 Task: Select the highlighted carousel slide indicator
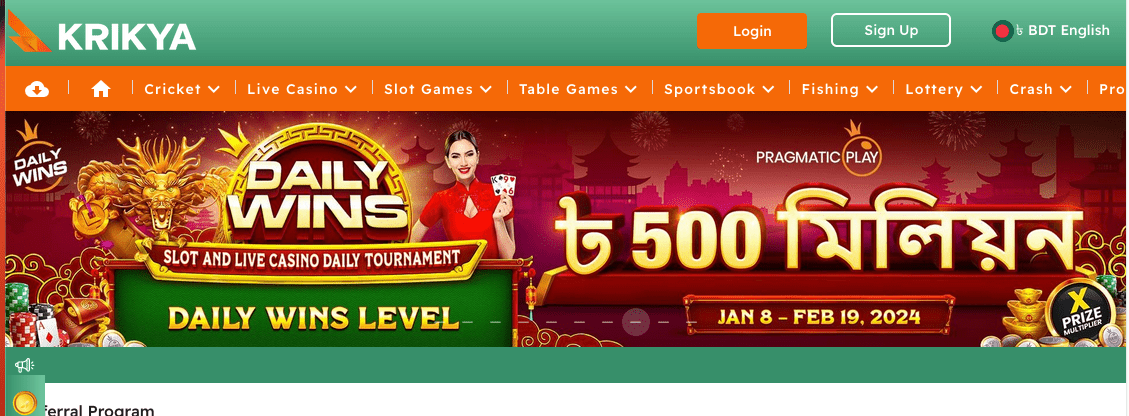(x=636, y=322)
